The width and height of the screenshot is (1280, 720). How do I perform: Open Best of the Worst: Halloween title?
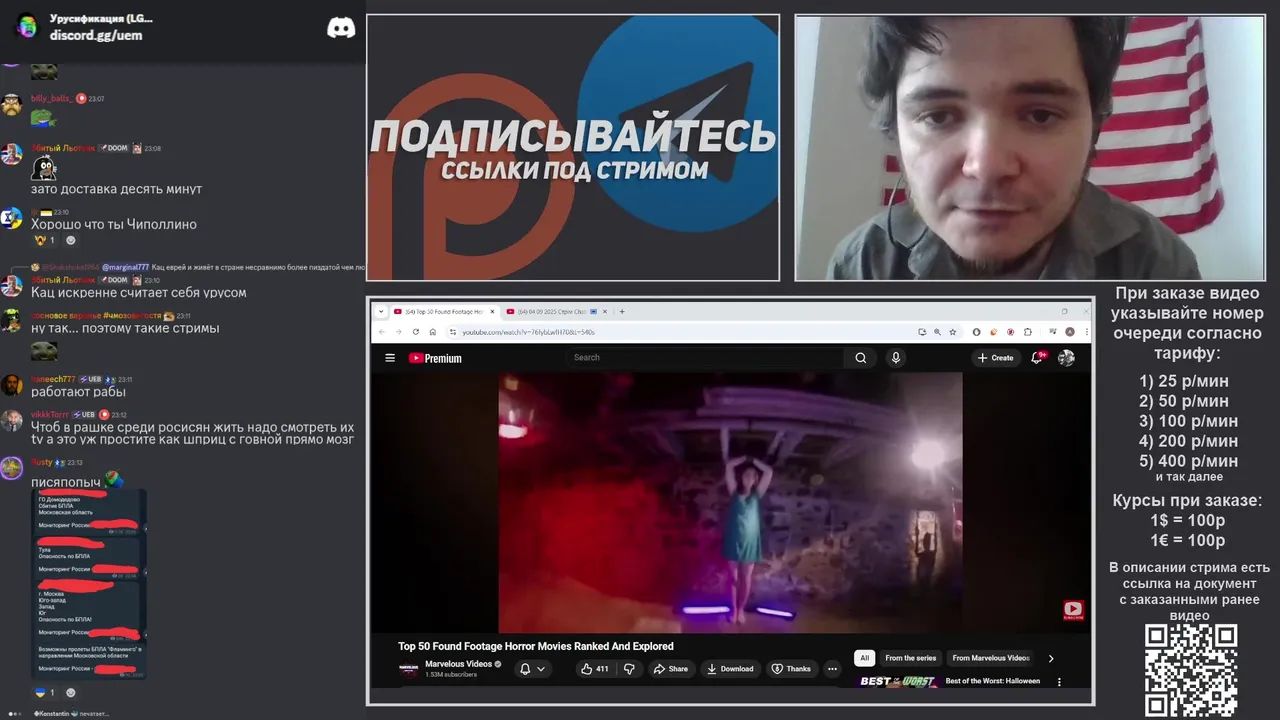[992, 681]
